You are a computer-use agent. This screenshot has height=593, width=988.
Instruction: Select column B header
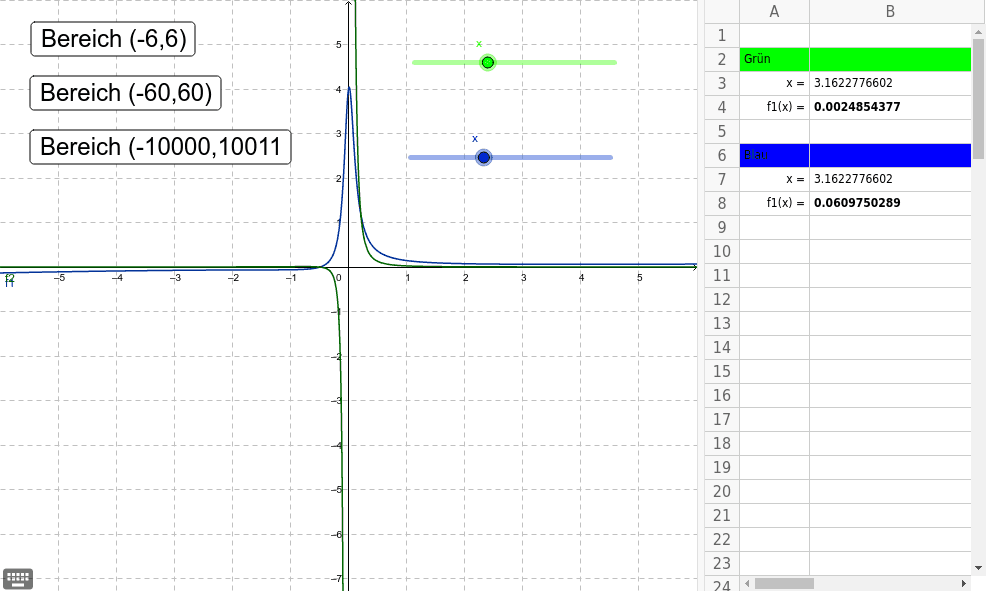[x=890, y=11]
